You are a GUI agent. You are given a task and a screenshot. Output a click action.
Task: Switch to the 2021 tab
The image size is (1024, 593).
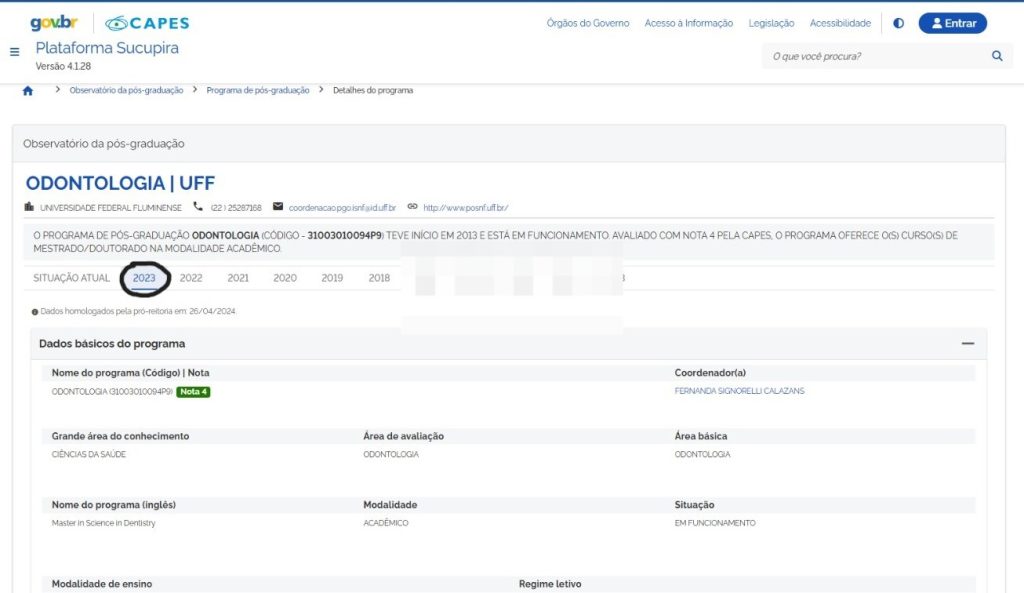pyautogui.click(x=238, y=278)
